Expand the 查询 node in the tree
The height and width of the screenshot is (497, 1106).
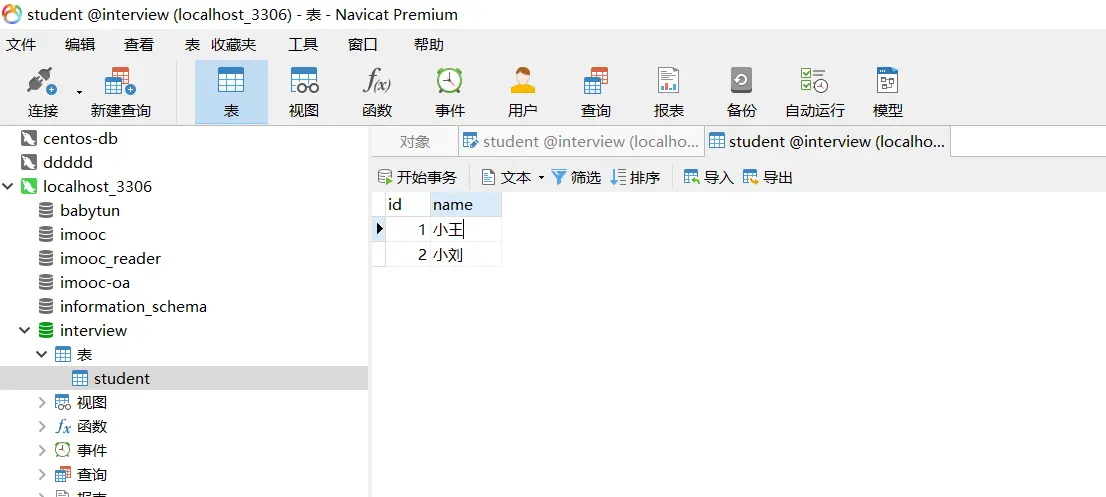[x=42, y=474]
